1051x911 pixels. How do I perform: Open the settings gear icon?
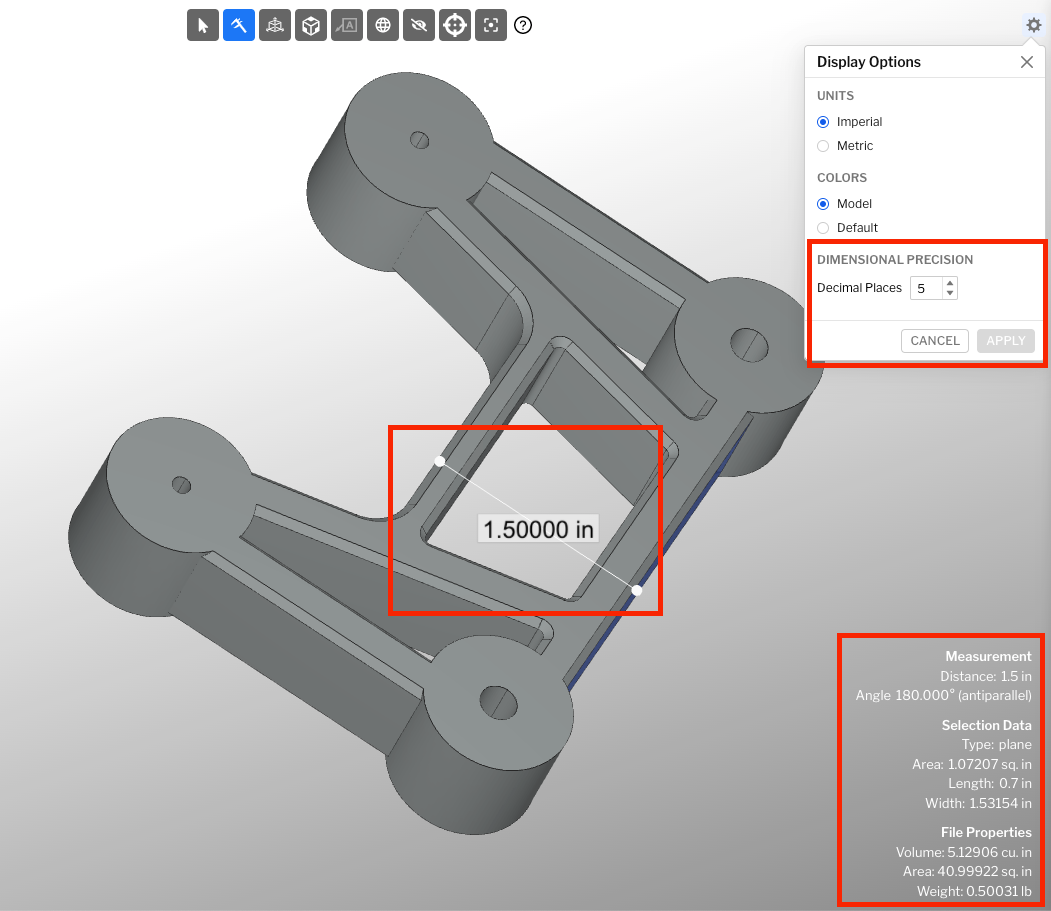tap(1033, 25)
